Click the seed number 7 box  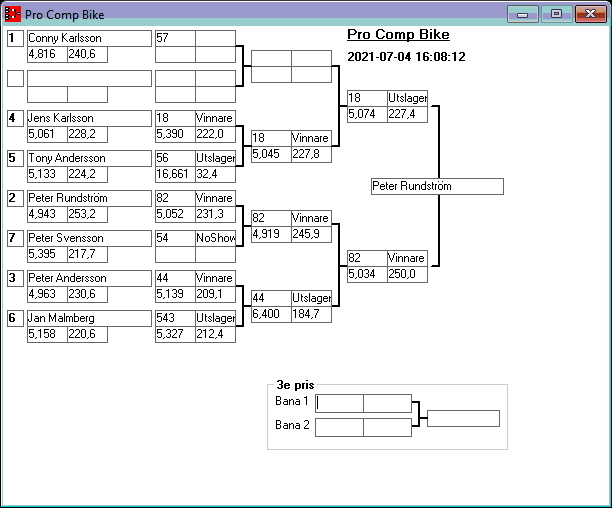click(14, 238)
